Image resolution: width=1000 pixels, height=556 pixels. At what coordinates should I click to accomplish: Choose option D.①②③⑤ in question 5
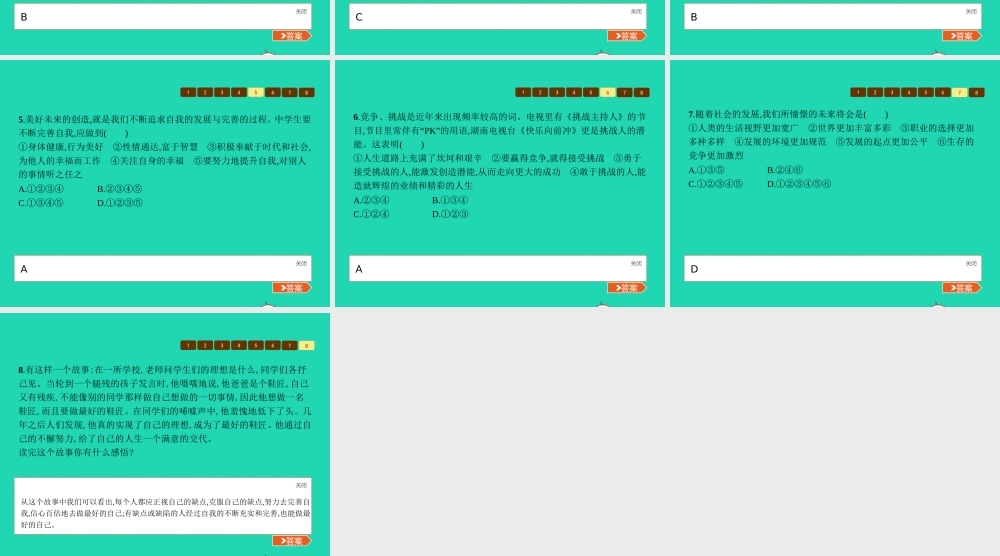120,203
